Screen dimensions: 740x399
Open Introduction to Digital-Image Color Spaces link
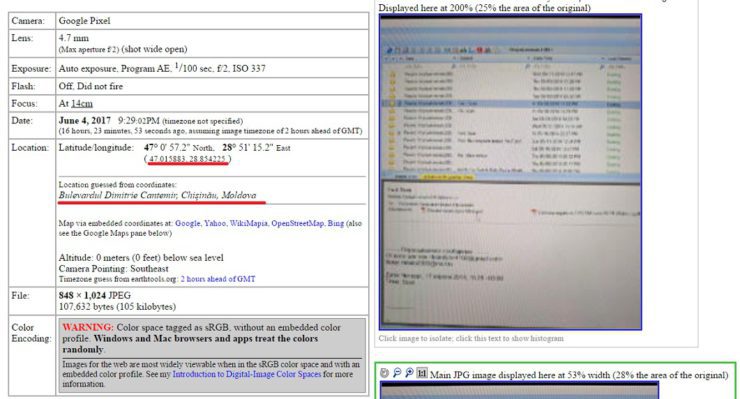tap(246, 374)
